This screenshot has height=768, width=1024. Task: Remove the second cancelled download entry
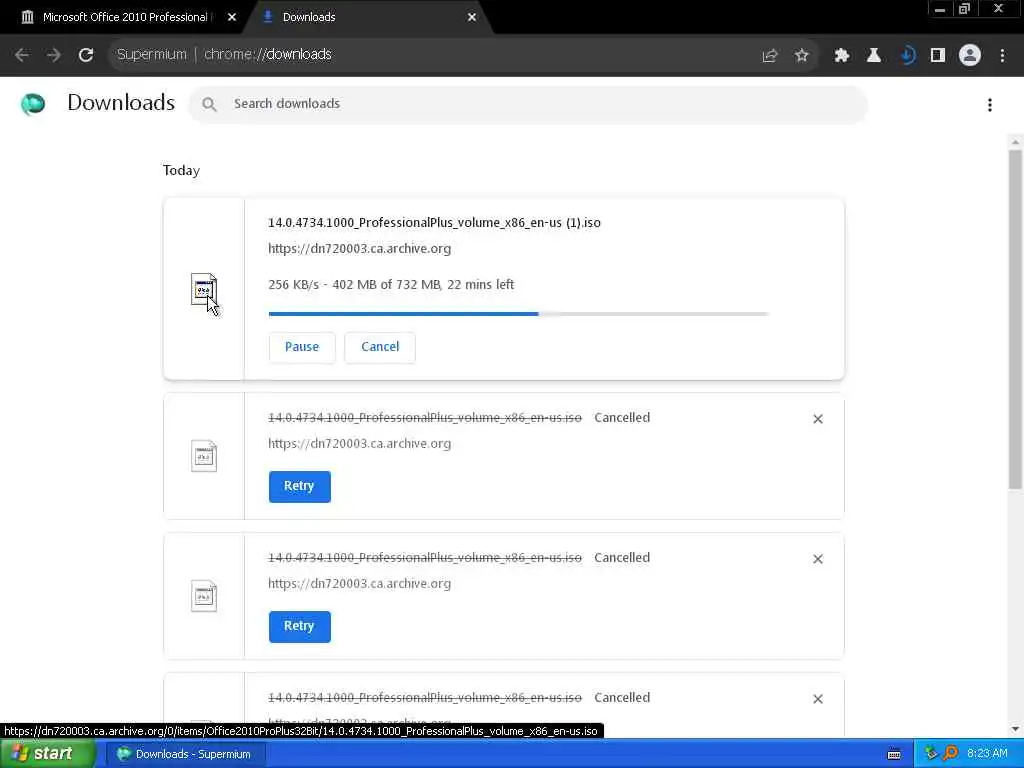(x=818, y=559)
